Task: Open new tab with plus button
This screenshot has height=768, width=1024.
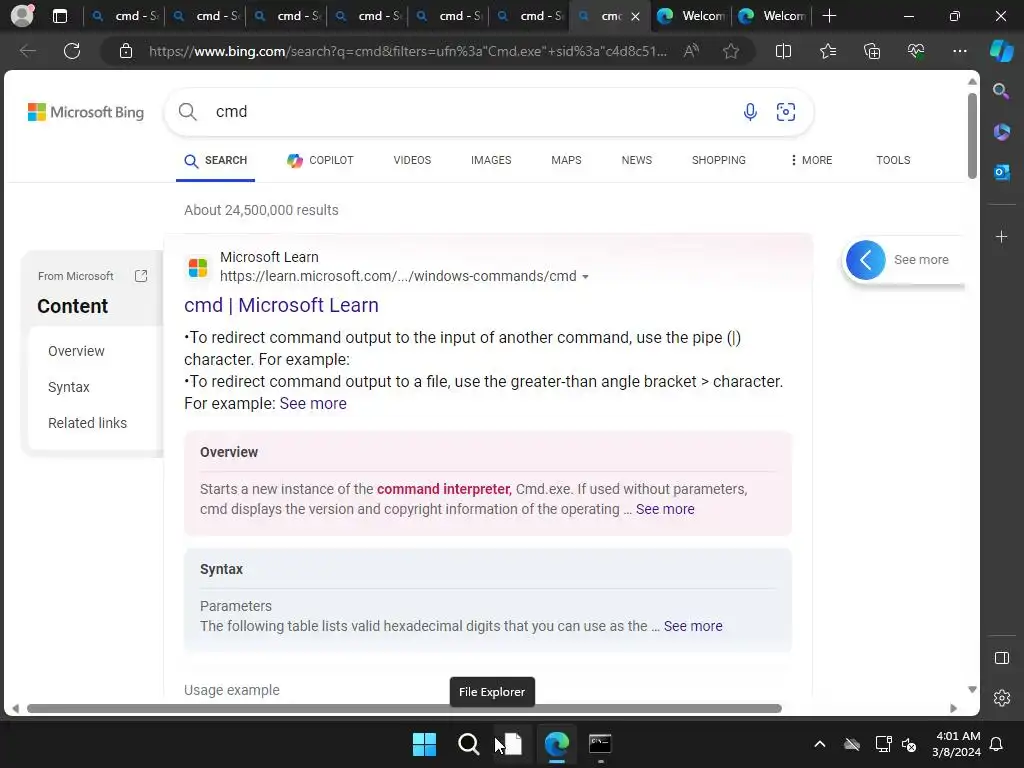Action: (829, 16)
